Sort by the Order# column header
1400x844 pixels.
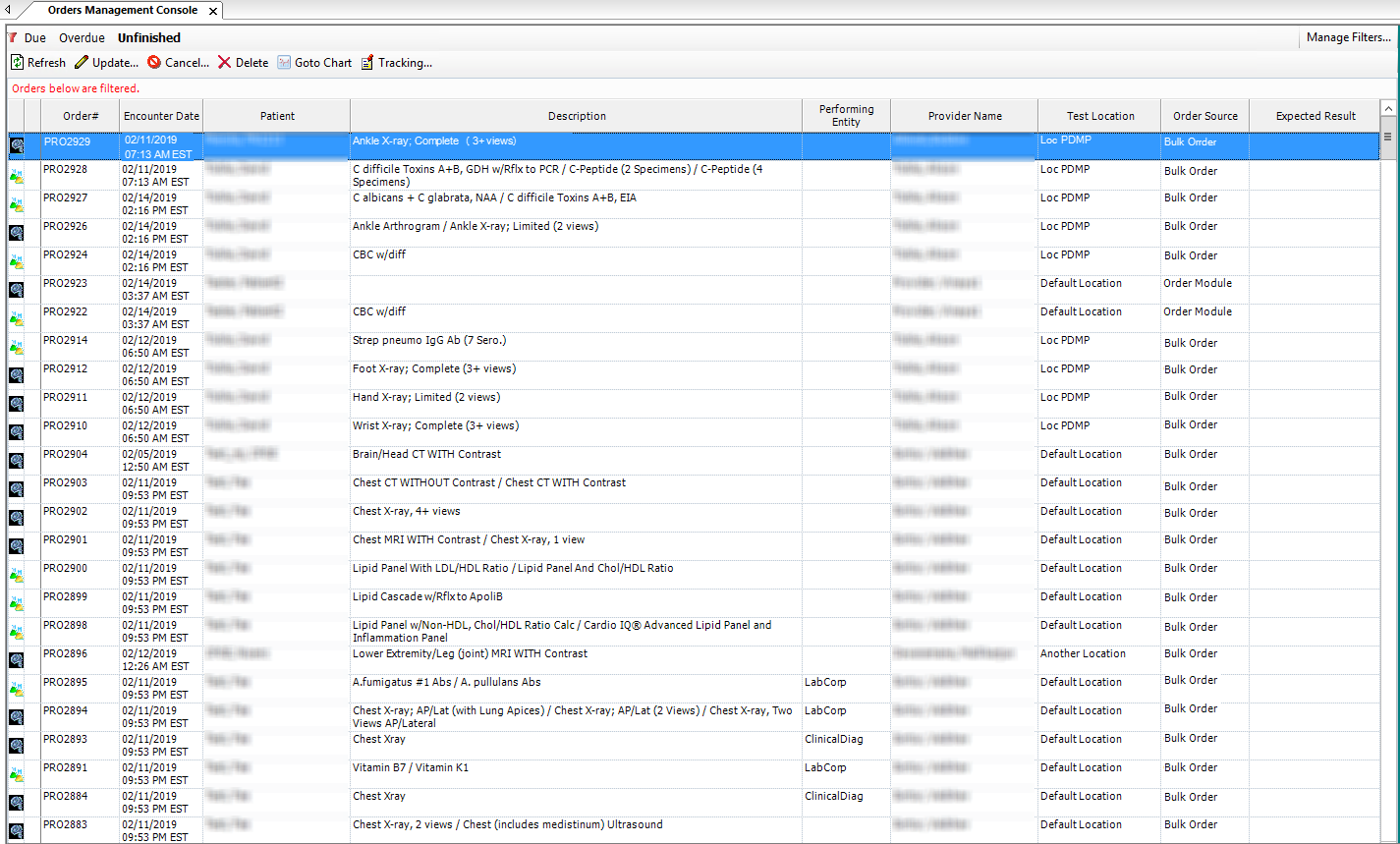tap(82, 116)
